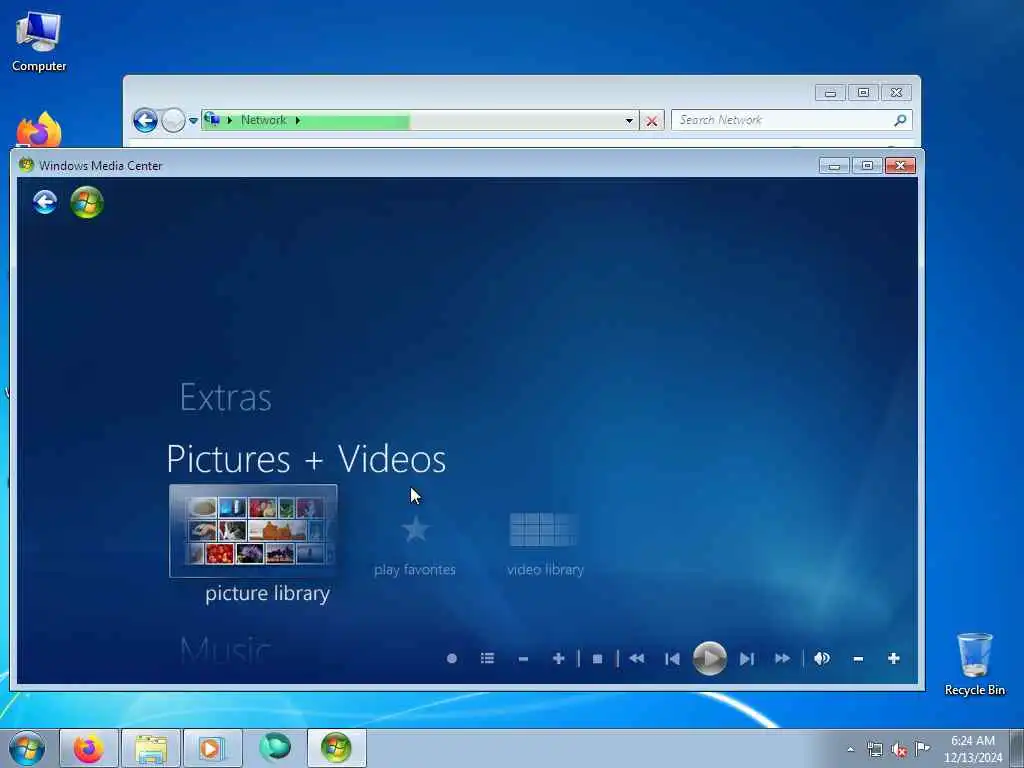The width and height of the screenshot is (1024, 768).
Task: Lower volume with the minus button
Action: point(858,659)
